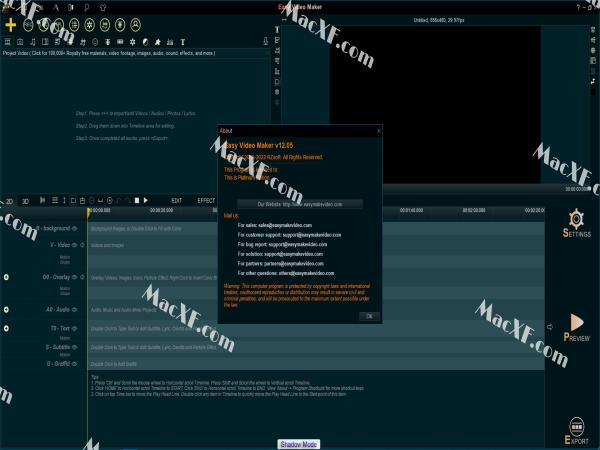
Task: Click the Preview play arrow icon
Action: (577, 322)
